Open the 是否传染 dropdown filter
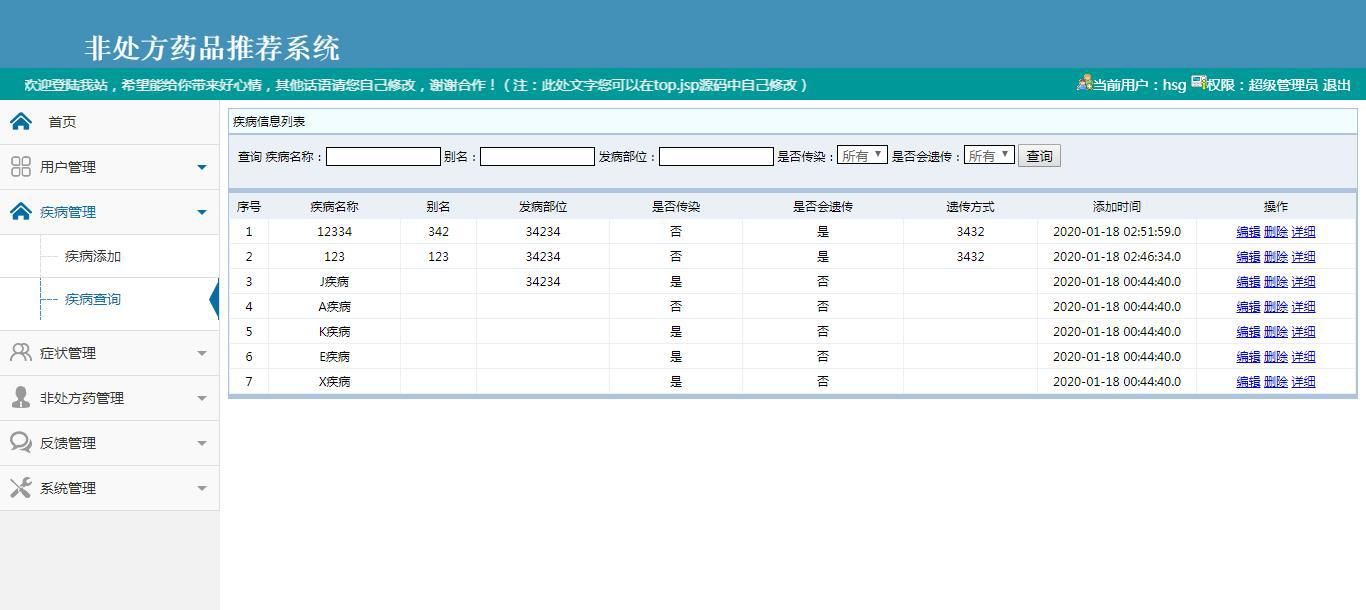 coord(862,155)
